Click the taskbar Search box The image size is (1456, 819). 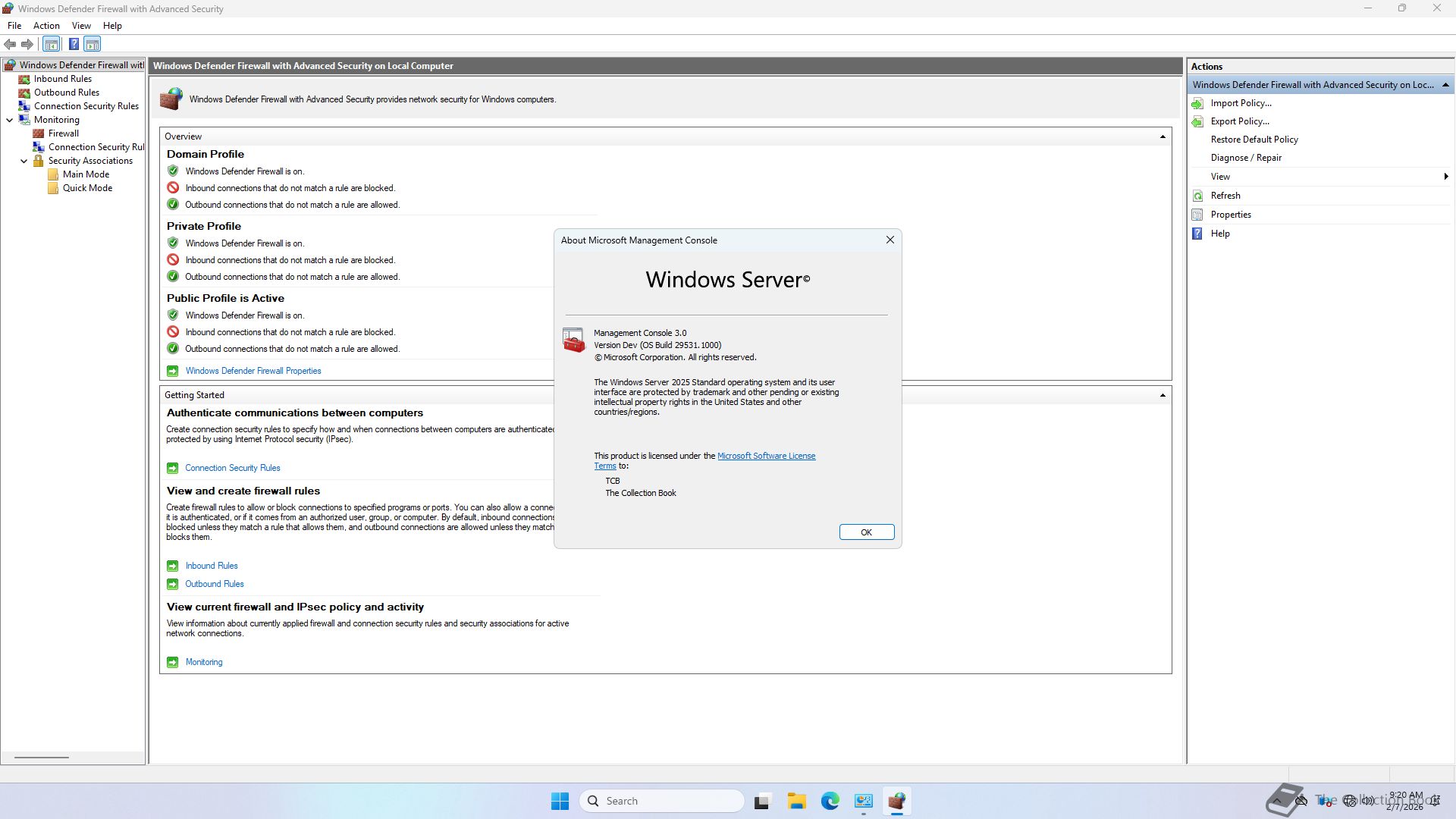tap(661, 801)
